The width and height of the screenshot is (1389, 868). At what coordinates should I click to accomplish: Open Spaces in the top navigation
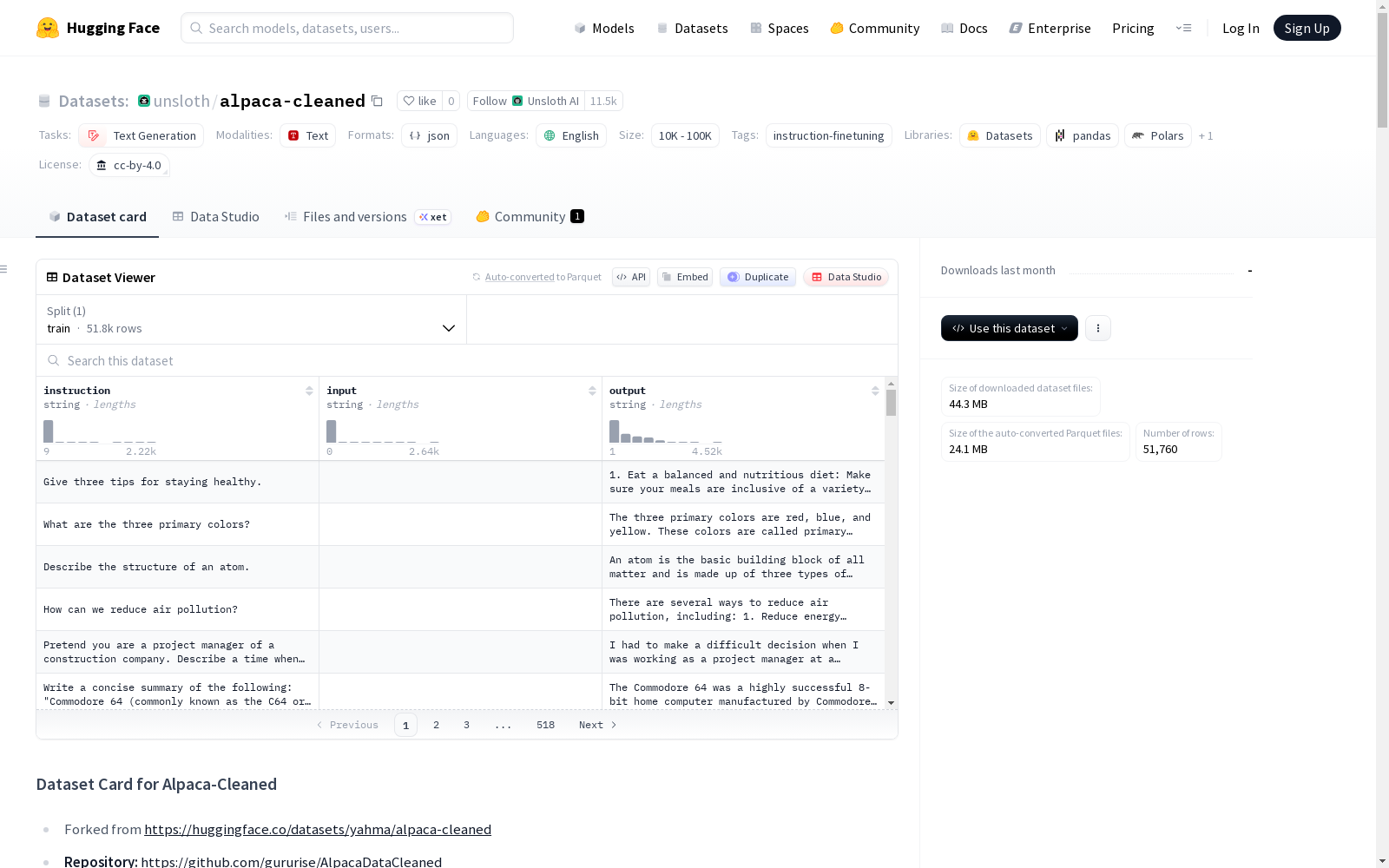pos(780,28)
